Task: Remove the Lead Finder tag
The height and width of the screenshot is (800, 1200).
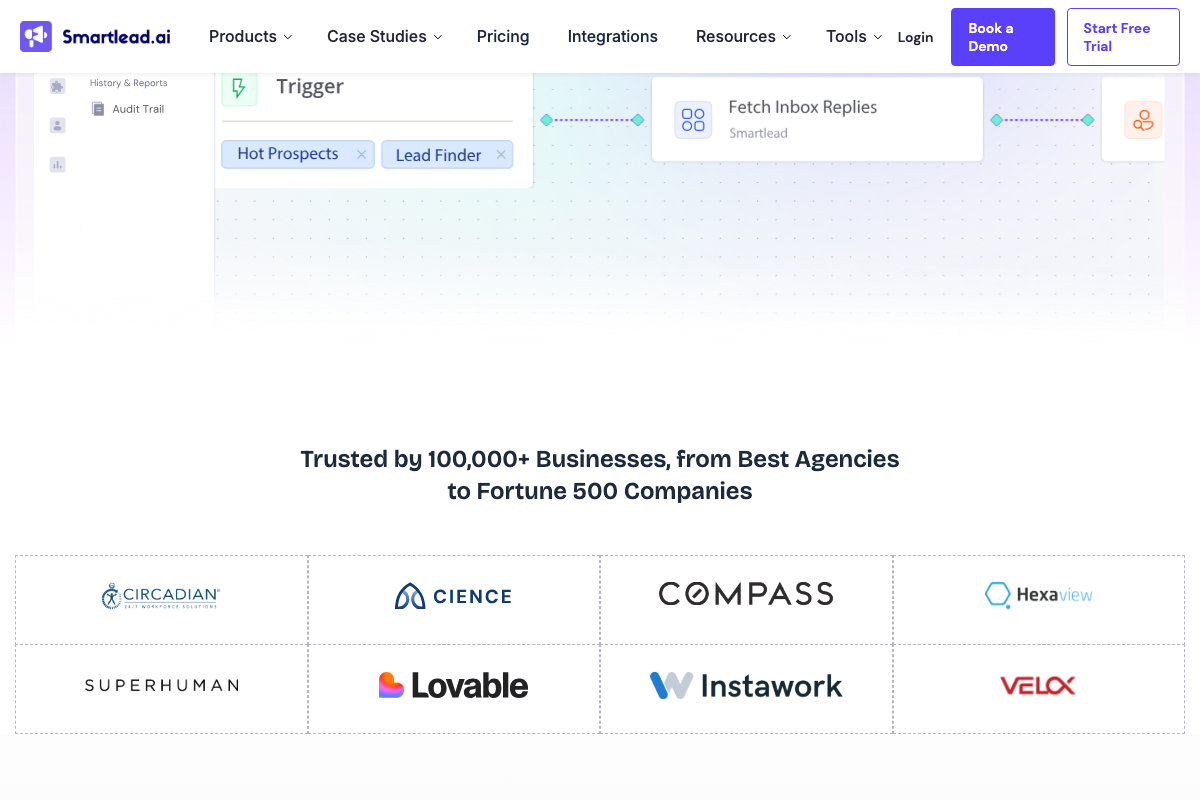Action: 501,155
